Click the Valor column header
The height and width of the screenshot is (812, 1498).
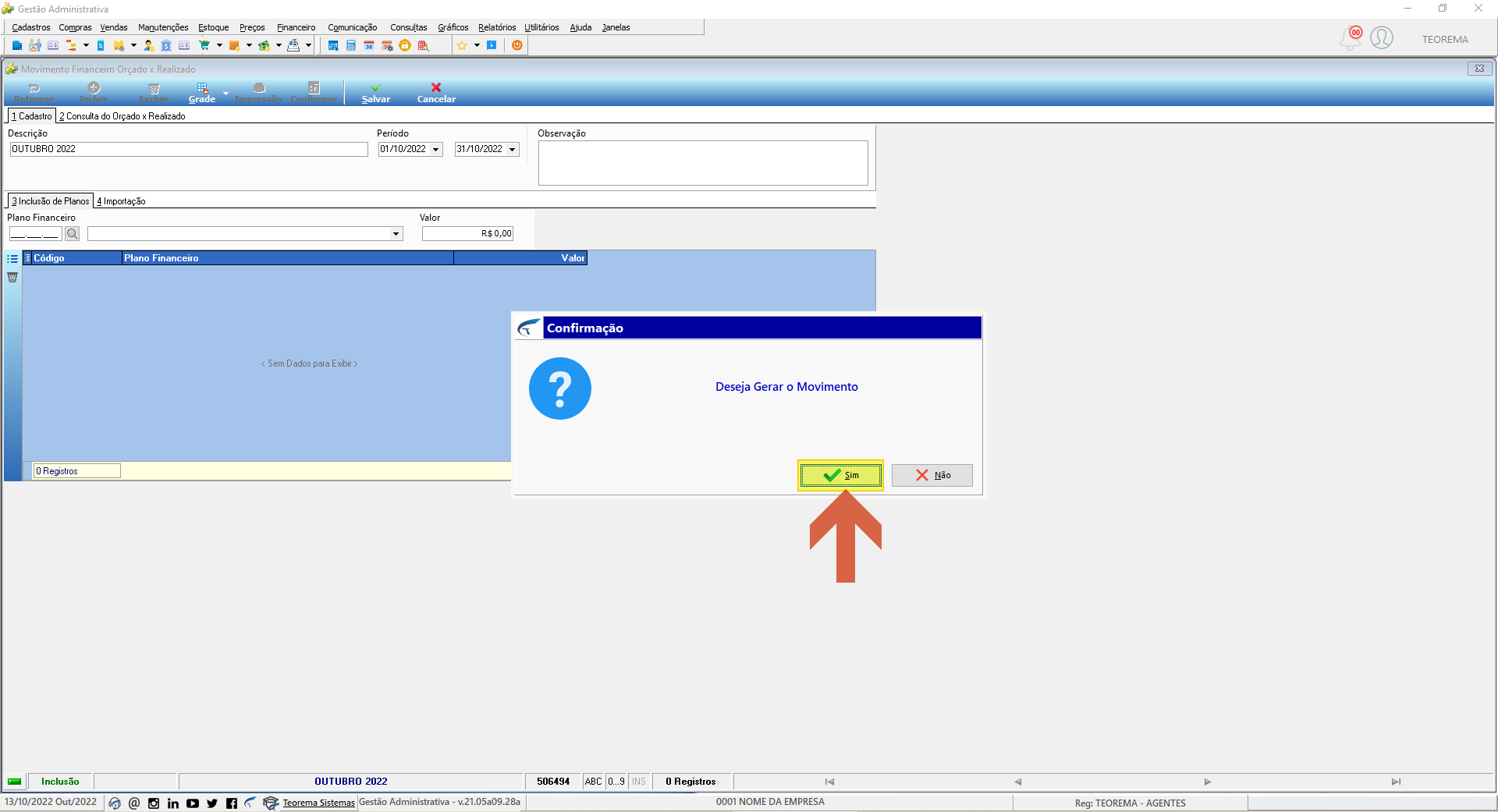tap(520, 258)
